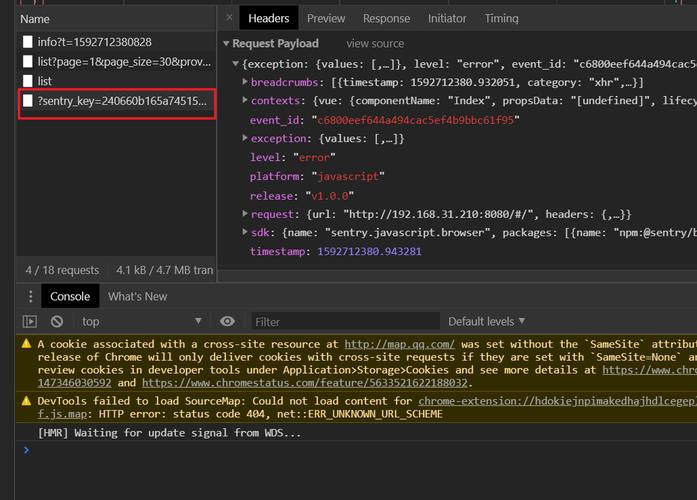Open the Headers tab
The width and height of the screenshot is (697, 500).
(268, 18)
